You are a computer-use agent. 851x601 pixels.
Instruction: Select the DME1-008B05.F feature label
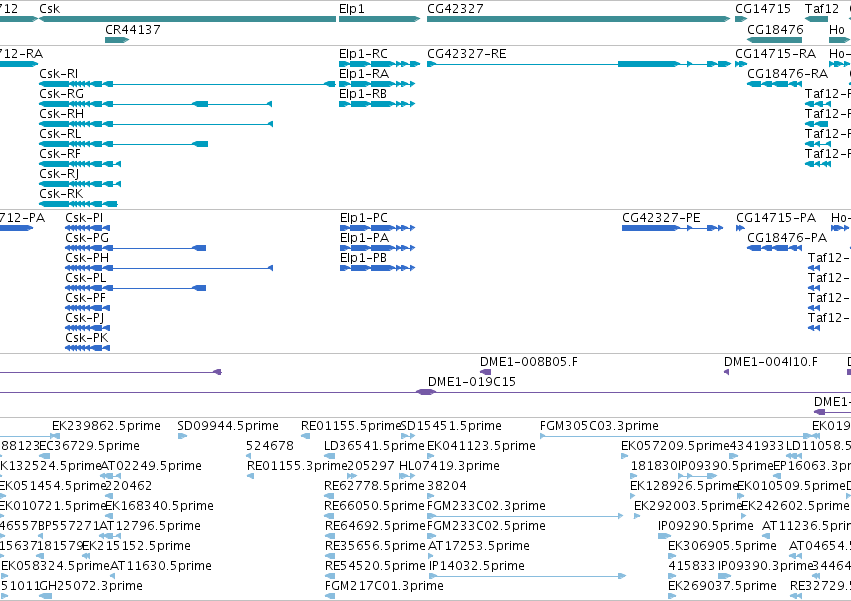529,362
